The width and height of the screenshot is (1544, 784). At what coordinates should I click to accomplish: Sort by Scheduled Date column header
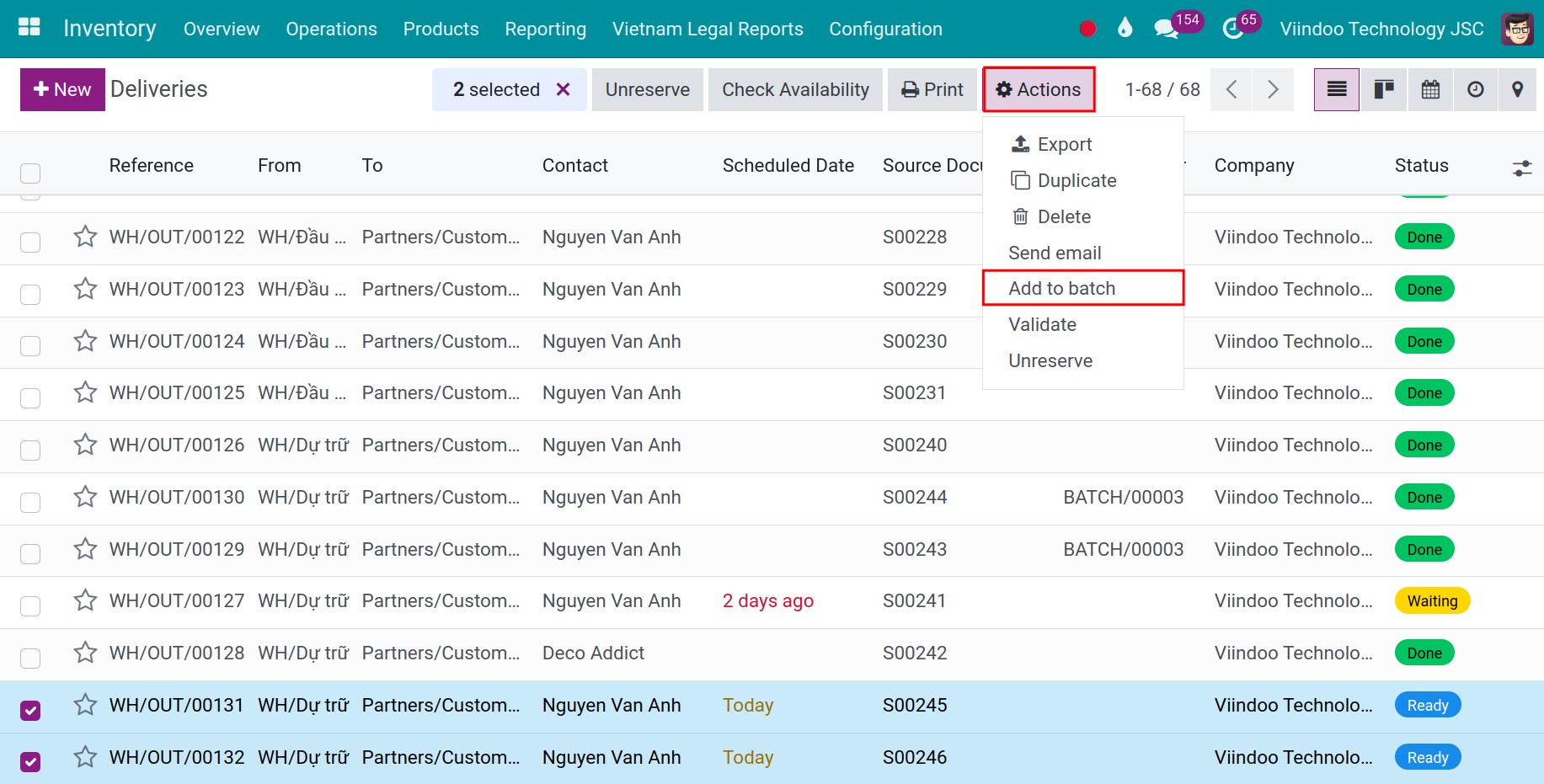tap(788, 165)
